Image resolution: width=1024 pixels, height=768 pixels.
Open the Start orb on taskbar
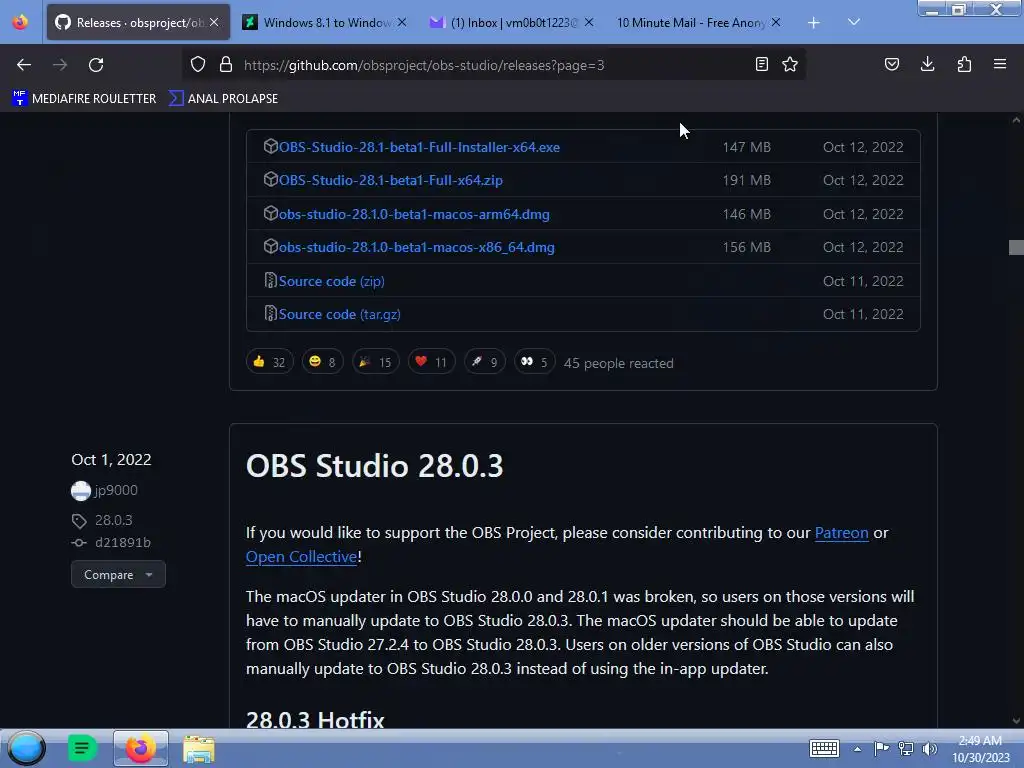26,748
